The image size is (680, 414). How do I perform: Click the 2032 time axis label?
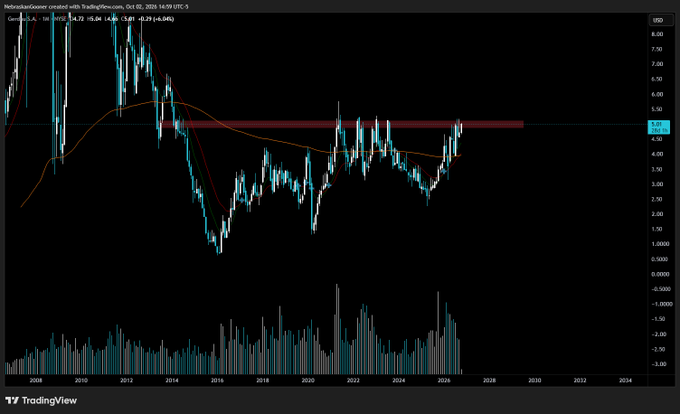(580, 381)
